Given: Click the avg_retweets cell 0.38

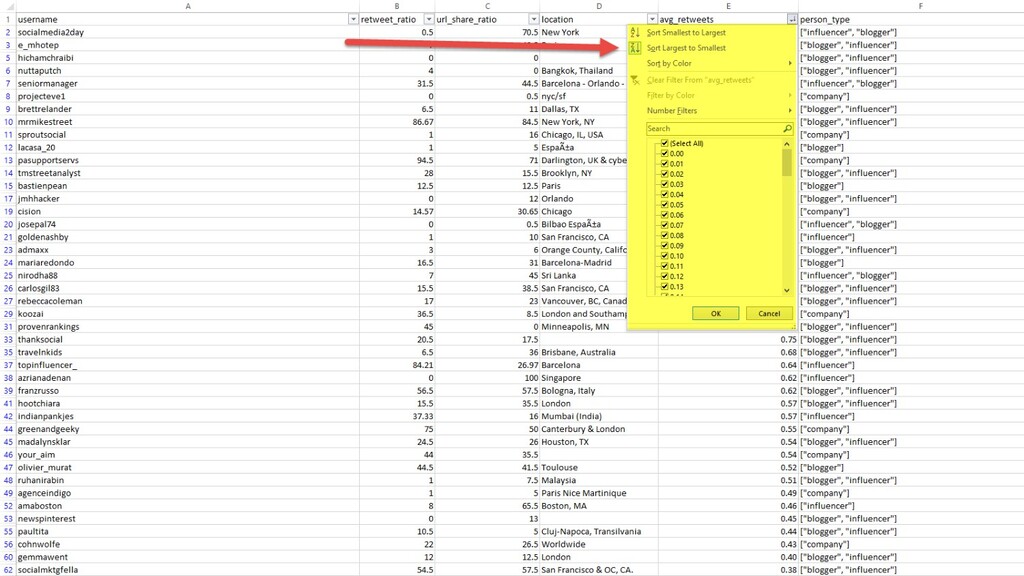Looking at the screenshot, I should pos(728,569).
